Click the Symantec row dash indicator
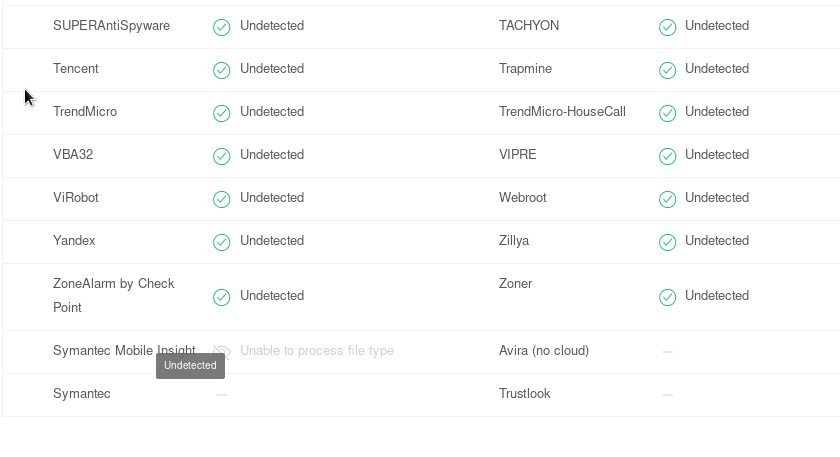 221,395
